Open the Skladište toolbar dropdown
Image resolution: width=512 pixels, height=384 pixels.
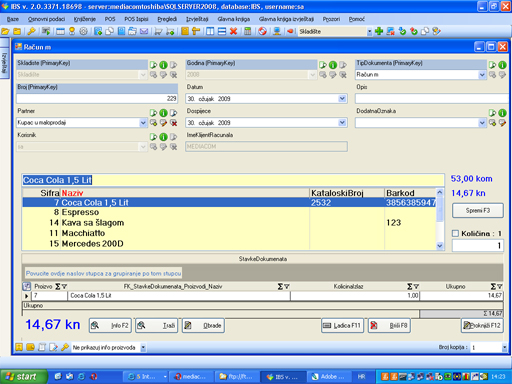[369, 32]
